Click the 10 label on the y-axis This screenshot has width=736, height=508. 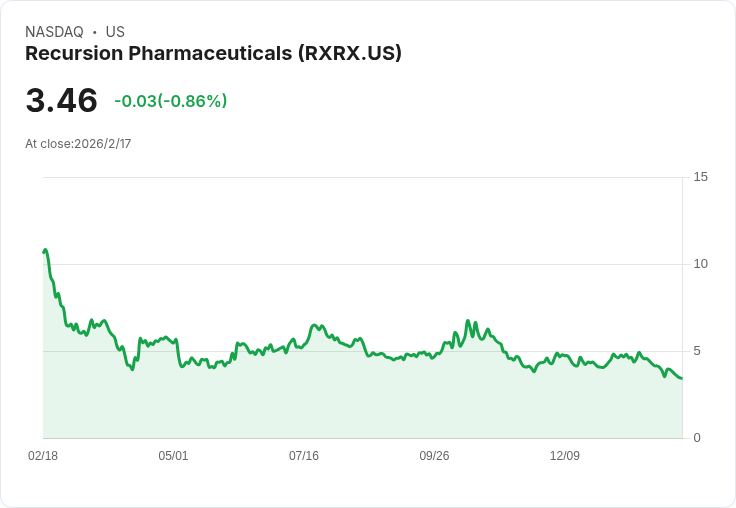pos(700,264)
